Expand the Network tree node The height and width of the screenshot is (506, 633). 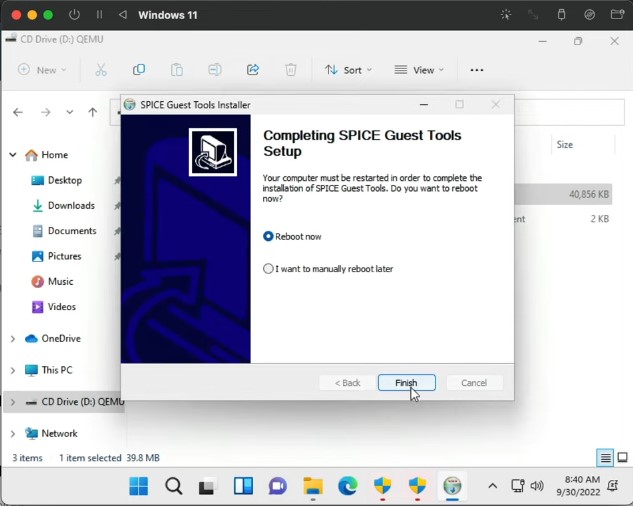(13, 434)
